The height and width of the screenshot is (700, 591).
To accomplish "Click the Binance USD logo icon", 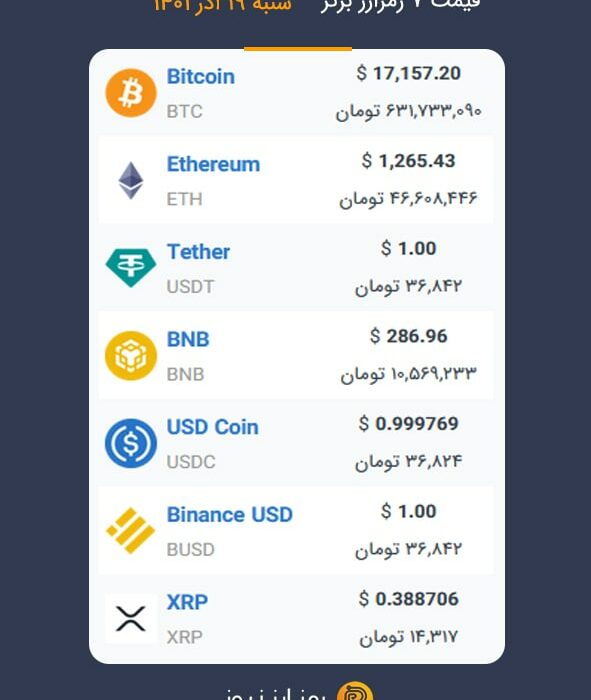I will tap(131, 530).
